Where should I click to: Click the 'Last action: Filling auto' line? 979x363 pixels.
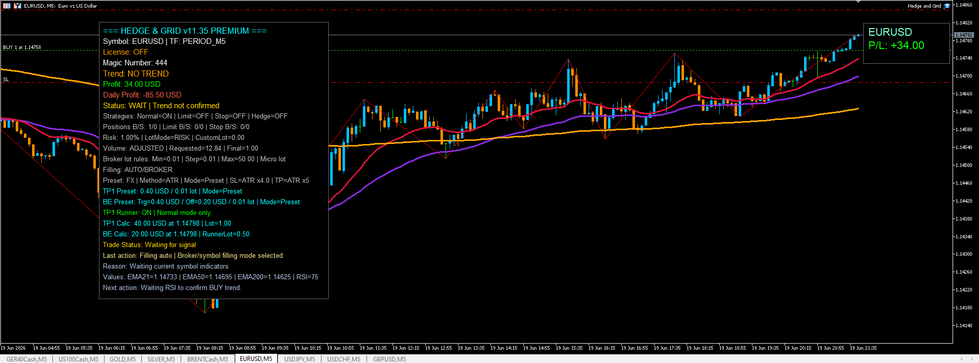(193, 256)
